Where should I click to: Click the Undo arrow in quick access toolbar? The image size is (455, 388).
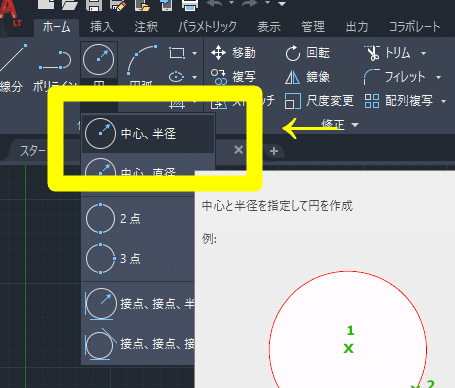[215, 3]
